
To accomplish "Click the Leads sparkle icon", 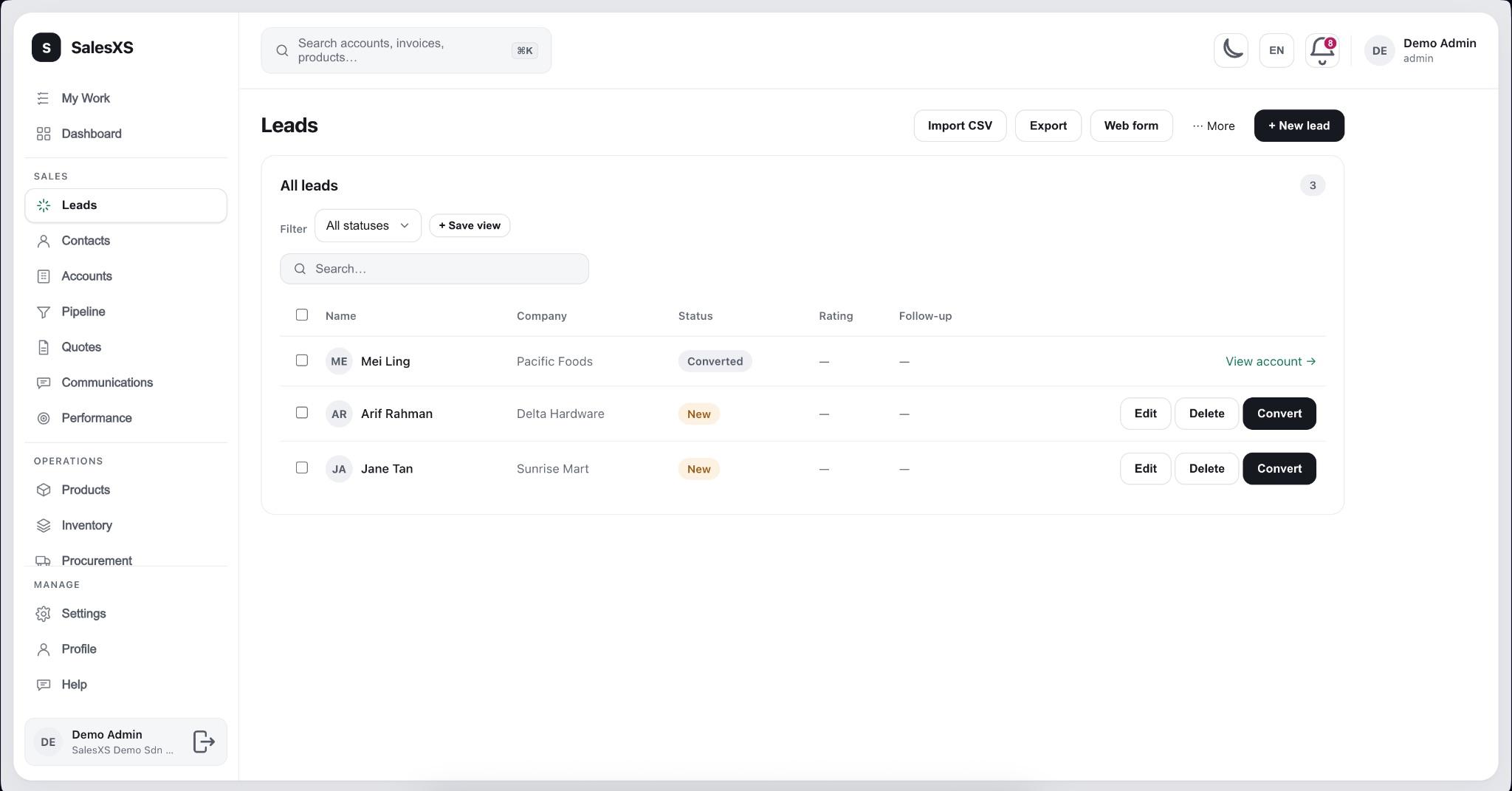I will coord(44,205).
